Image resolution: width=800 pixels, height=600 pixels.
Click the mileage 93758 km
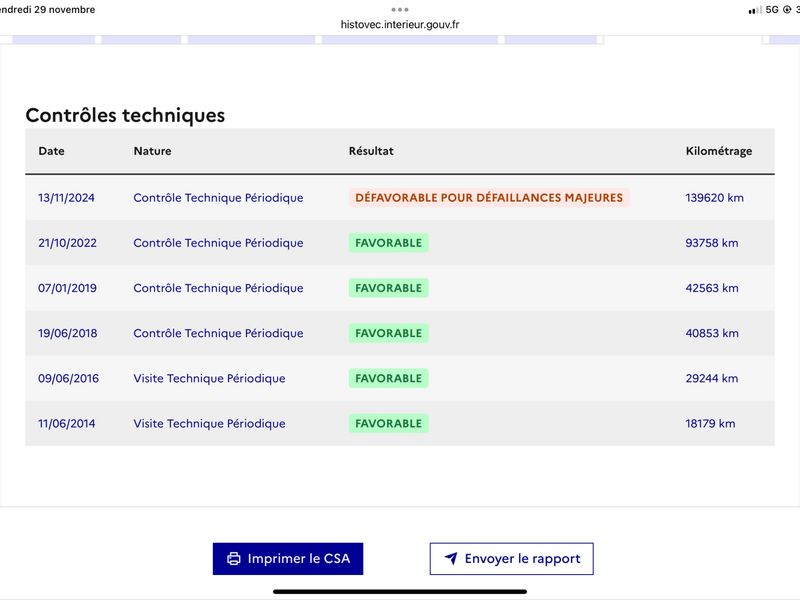click(712, 243)
